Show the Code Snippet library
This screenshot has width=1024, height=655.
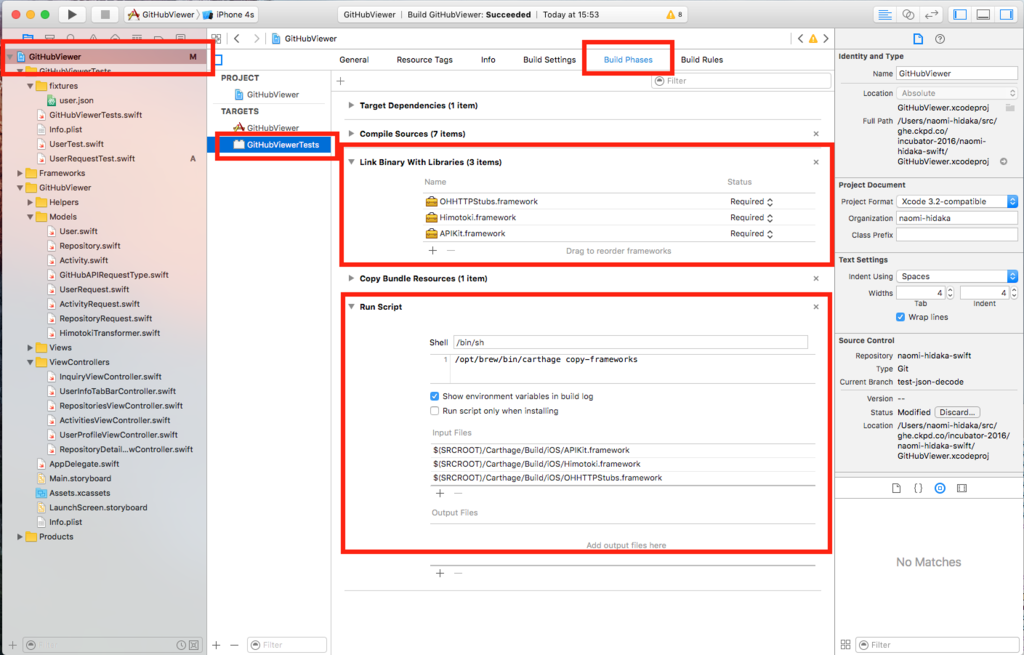click(918, 488)
